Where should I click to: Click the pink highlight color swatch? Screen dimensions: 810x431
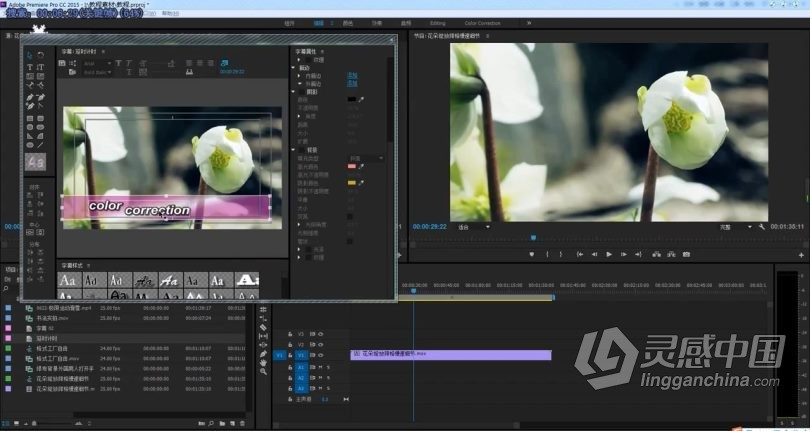(x=352, y=166)
